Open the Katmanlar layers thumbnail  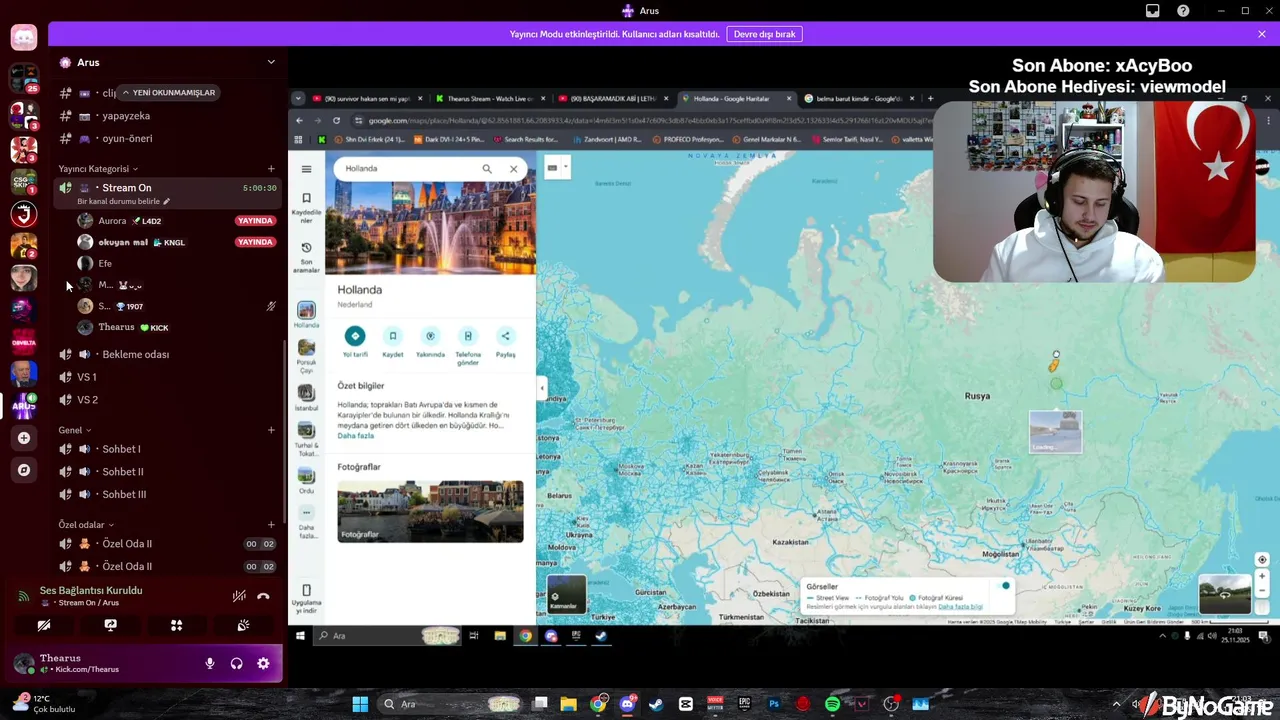[x=566, y=594]
